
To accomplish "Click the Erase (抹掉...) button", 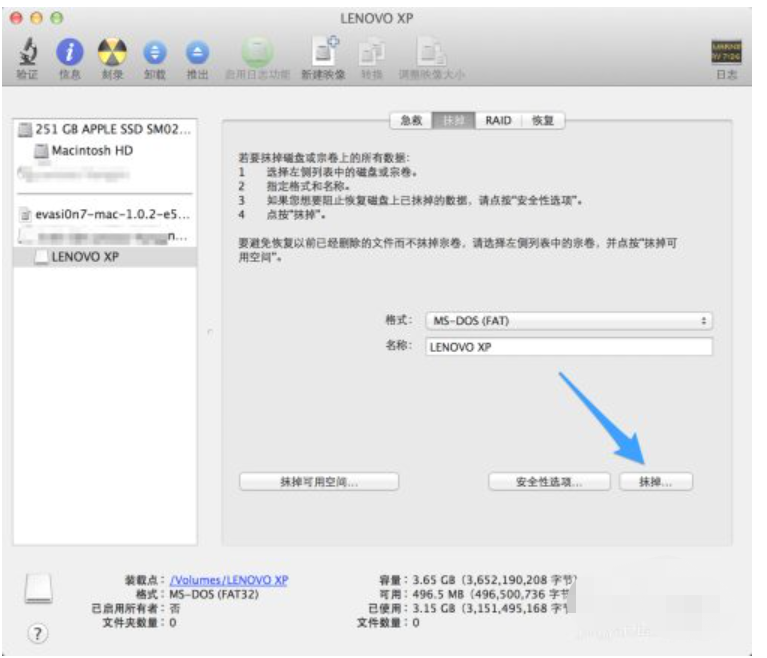I will point(655,482).
